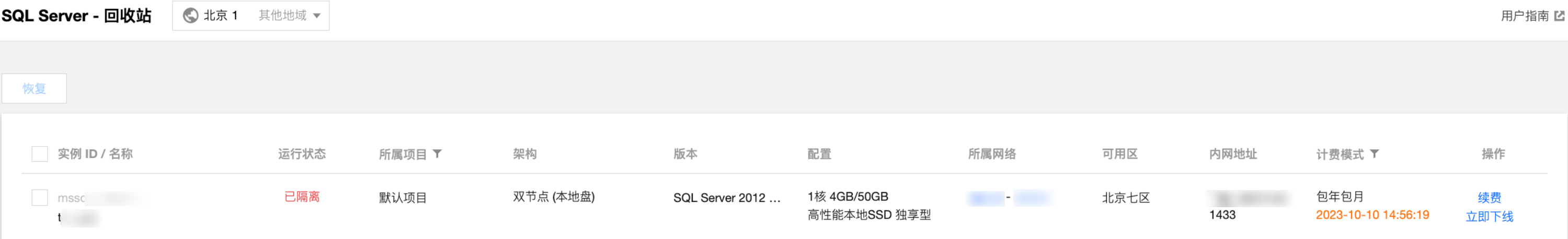Click the globe icon beside 北京 1

click(x=190, y=15)
